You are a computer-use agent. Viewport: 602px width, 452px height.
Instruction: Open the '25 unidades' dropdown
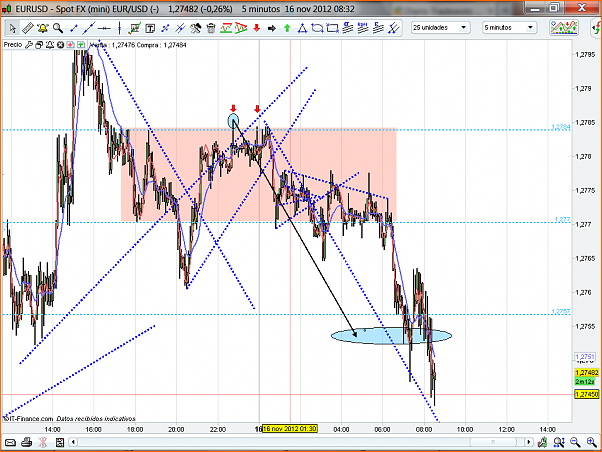[x=440, y=28]
